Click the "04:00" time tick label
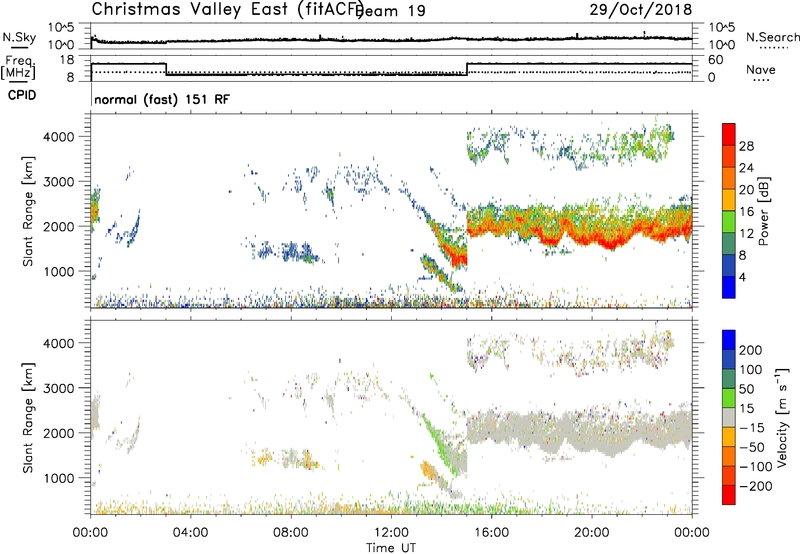The height and width of the screenshot is (554, 800). click(190, 533)
